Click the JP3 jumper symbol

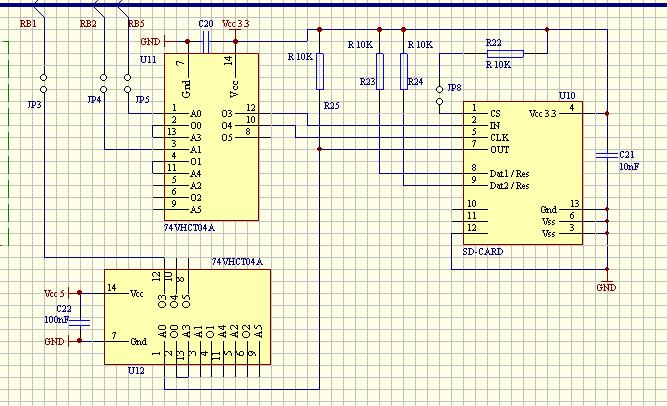(43, 83)
